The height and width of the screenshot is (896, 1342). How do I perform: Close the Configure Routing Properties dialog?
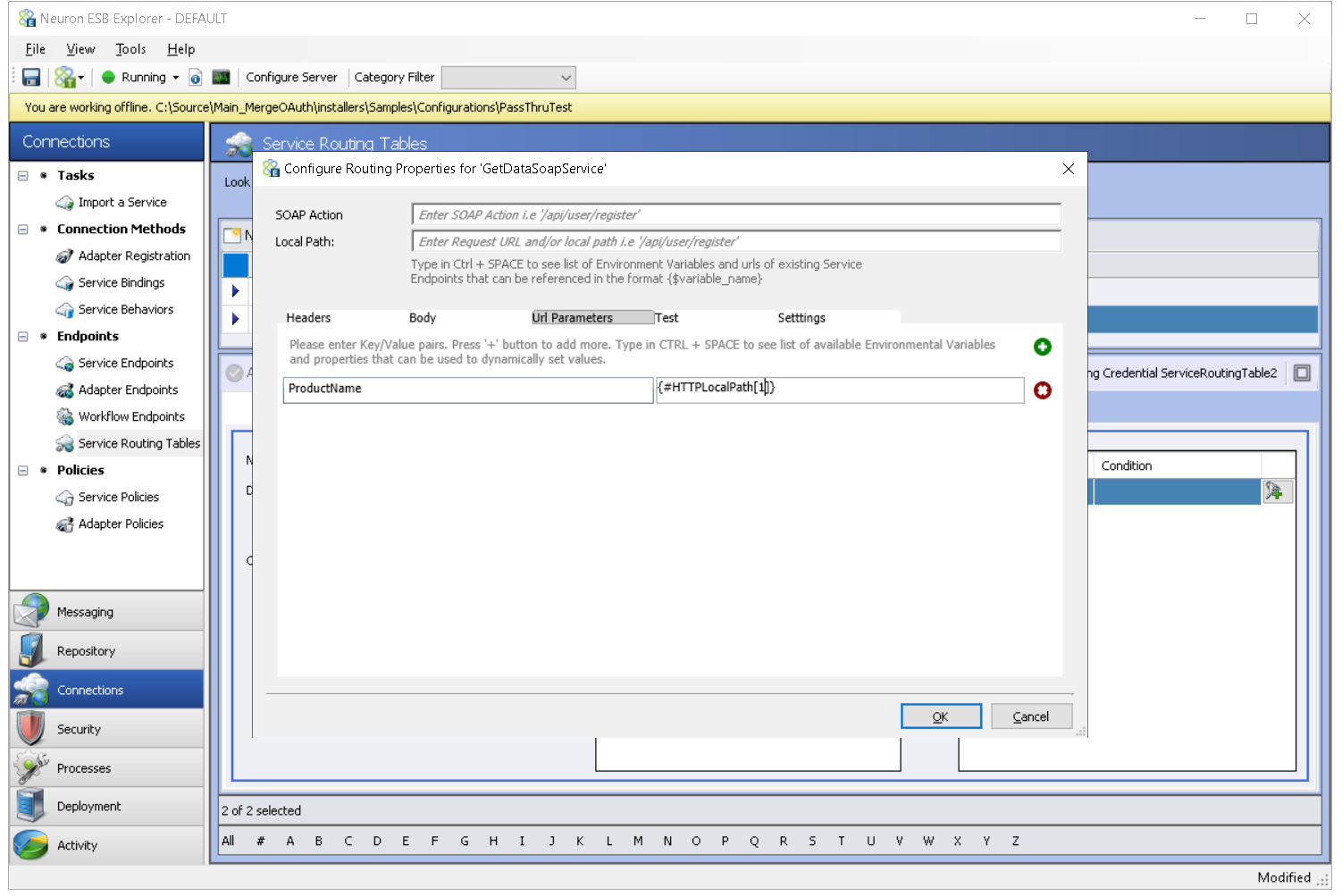pos(1069,169)
